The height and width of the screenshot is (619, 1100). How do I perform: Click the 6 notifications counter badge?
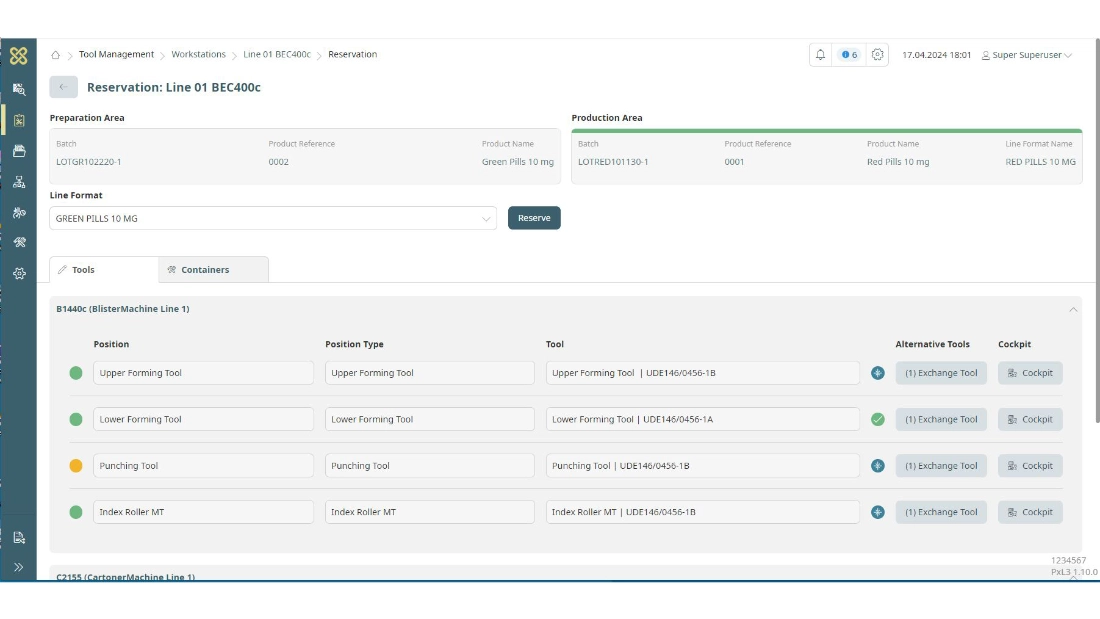point(846,54)
